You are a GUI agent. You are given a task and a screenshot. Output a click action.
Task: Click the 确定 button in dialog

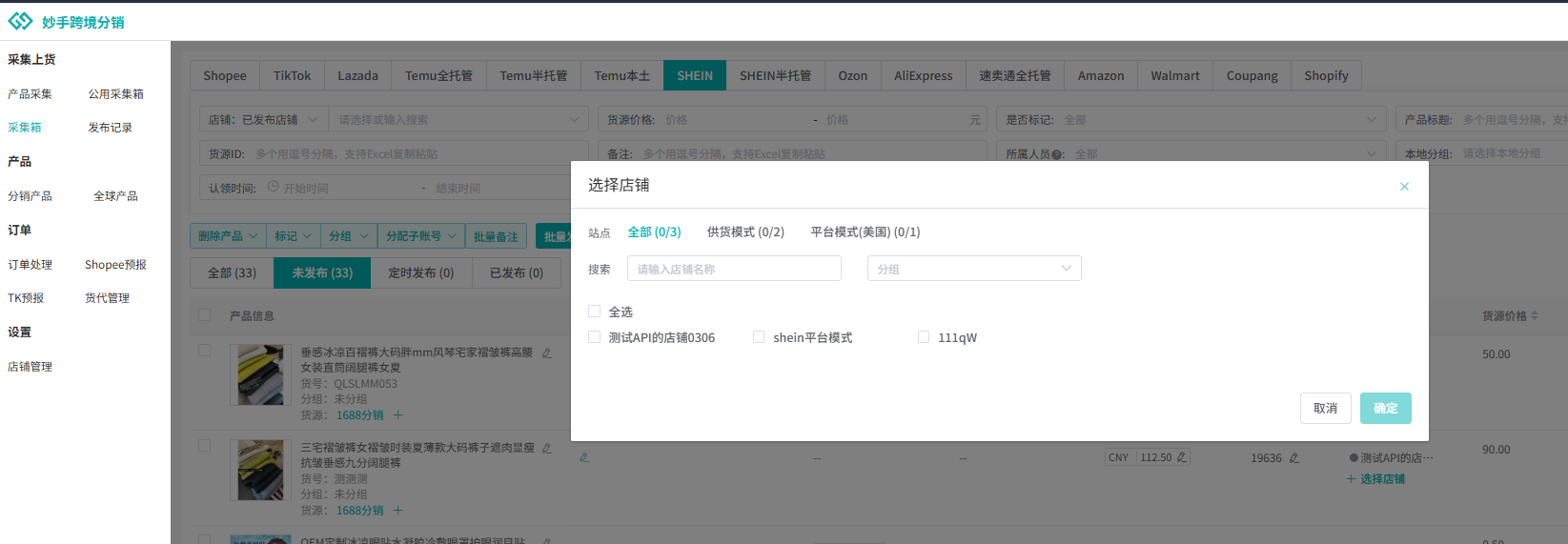(x=1386, y=408)
